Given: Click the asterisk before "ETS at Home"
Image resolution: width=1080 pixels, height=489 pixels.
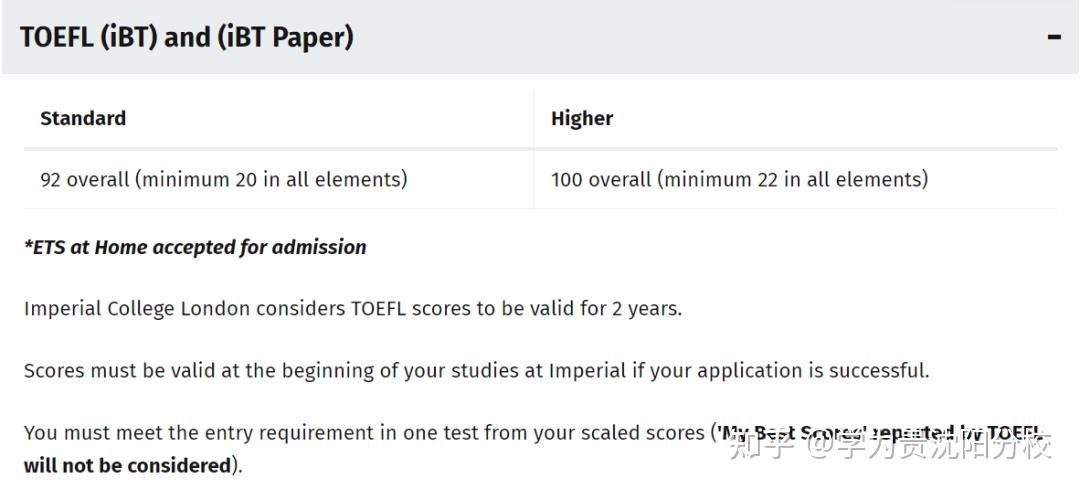Looking at the screenshot, I should tap(28, 245).
